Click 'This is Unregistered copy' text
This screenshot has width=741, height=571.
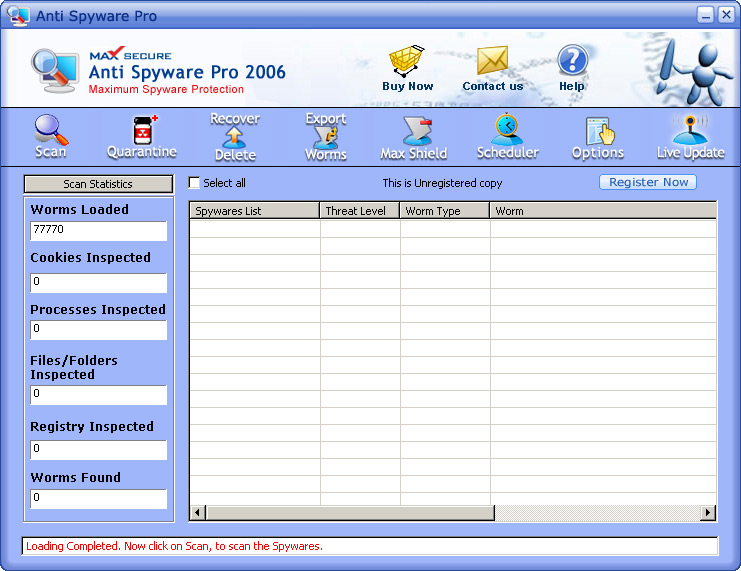point(442,183)
